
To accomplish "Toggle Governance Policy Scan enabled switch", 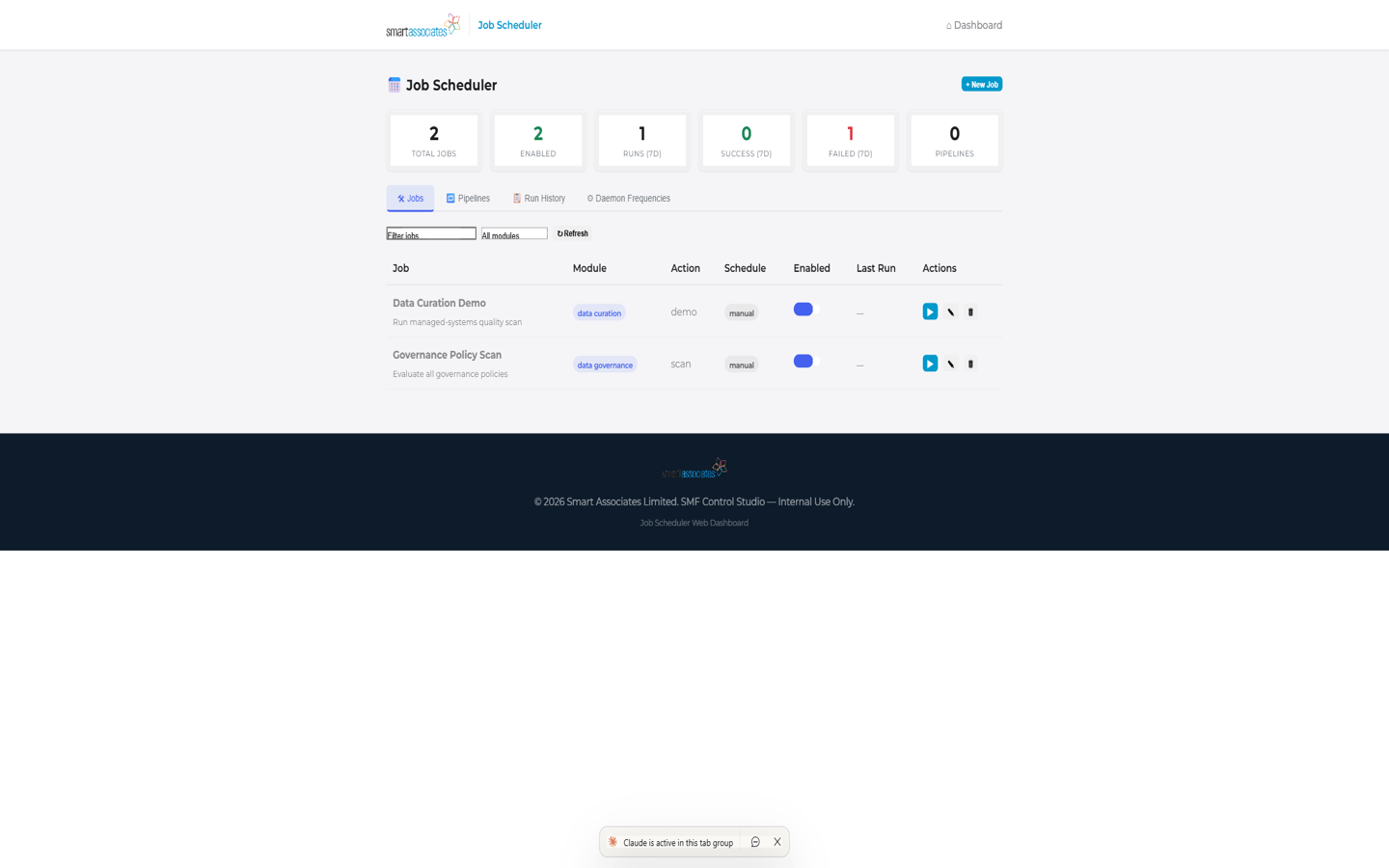I will coord(803,362).
